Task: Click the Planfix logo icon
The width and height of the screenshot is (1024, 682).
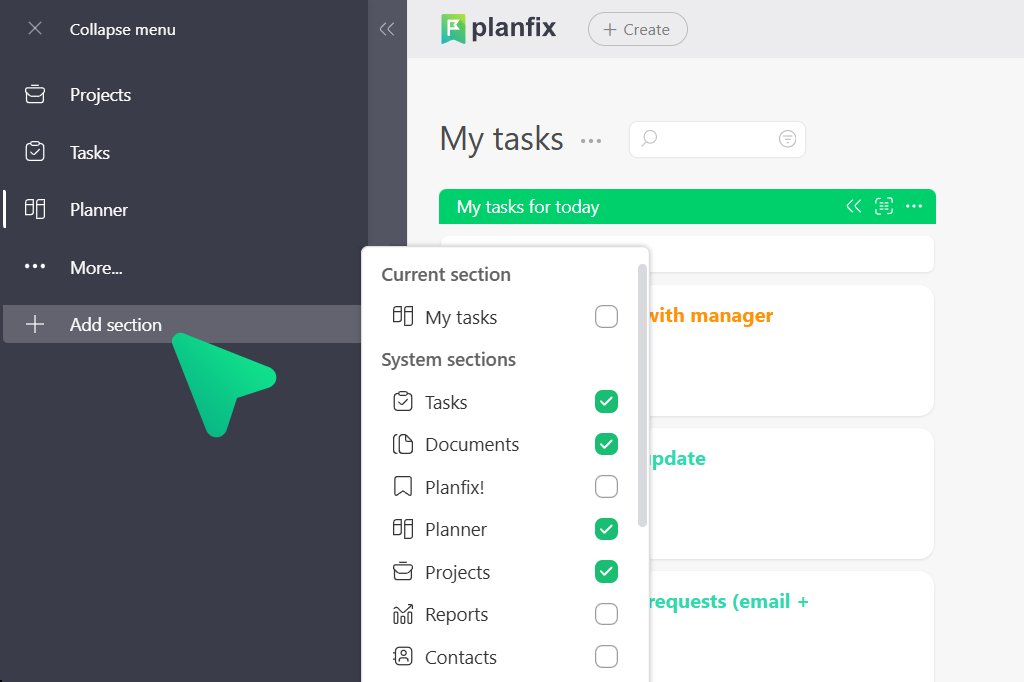Action: coord(453,29)
